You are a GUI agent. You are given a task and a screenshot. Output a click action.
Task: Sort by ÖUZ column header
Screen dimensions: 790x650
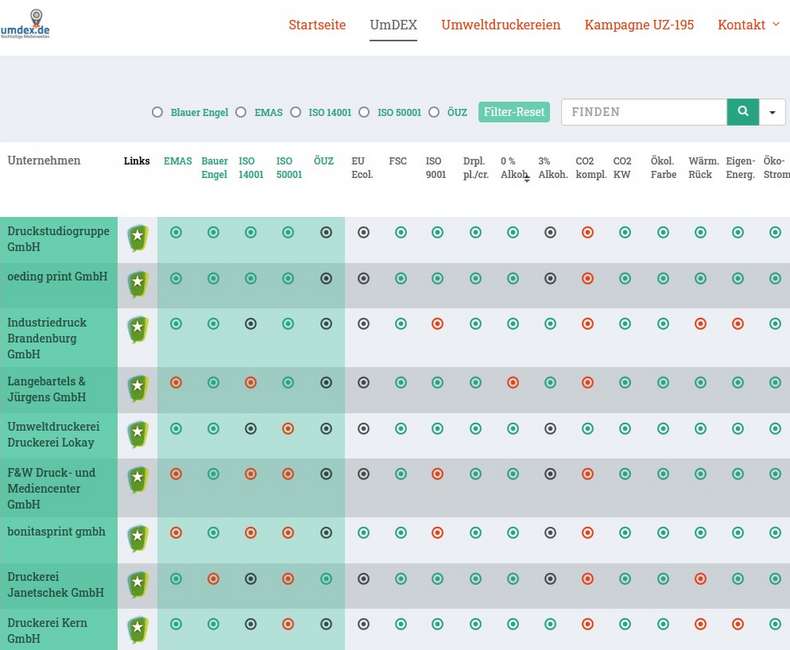click(323, 161)
